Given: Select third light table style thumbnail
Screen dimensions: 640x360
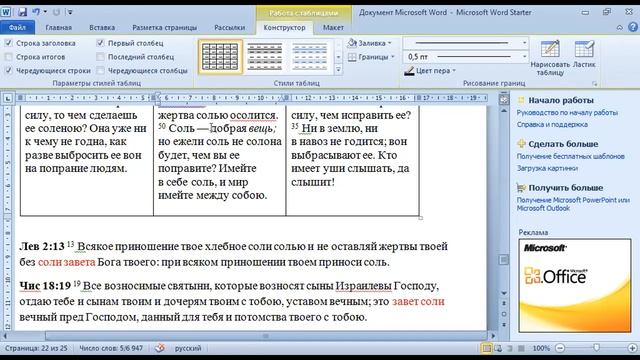Looking at the screenshot, I should pos(310,57).
